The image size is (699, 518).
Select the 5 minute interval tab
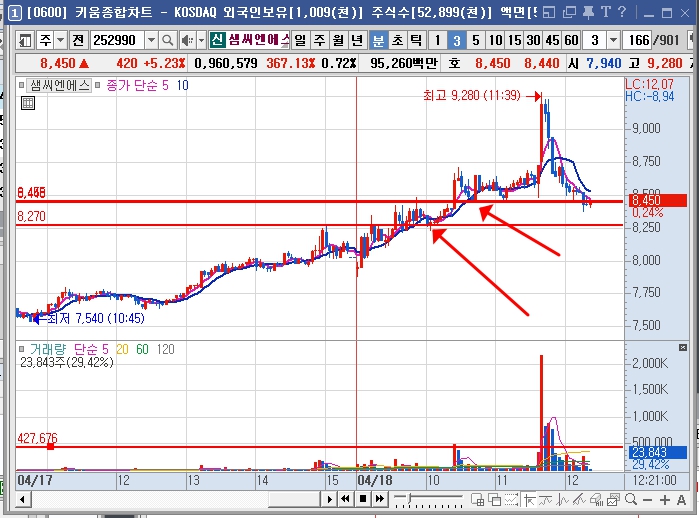click(x=476, y=41)
